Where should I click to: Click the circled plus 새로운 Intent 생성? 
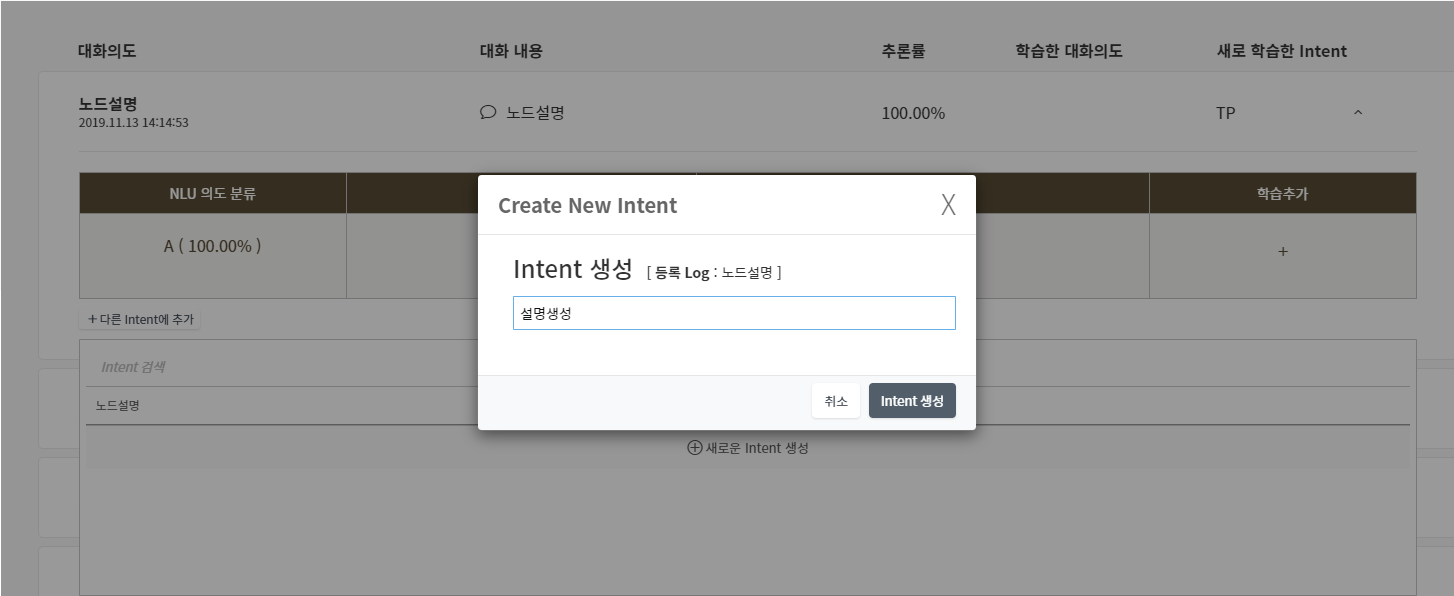(747, 448)
